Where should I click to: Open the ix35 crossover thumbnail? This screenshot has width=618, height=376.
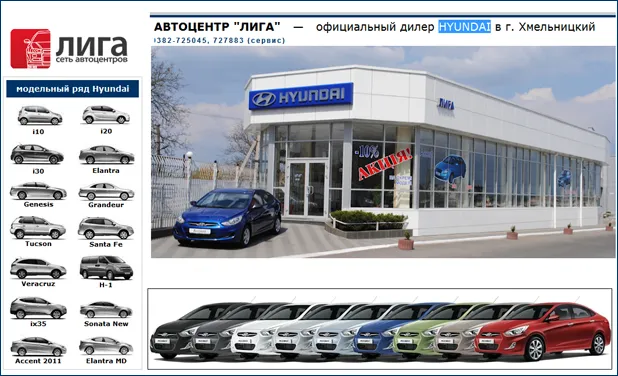click(38, 308)
